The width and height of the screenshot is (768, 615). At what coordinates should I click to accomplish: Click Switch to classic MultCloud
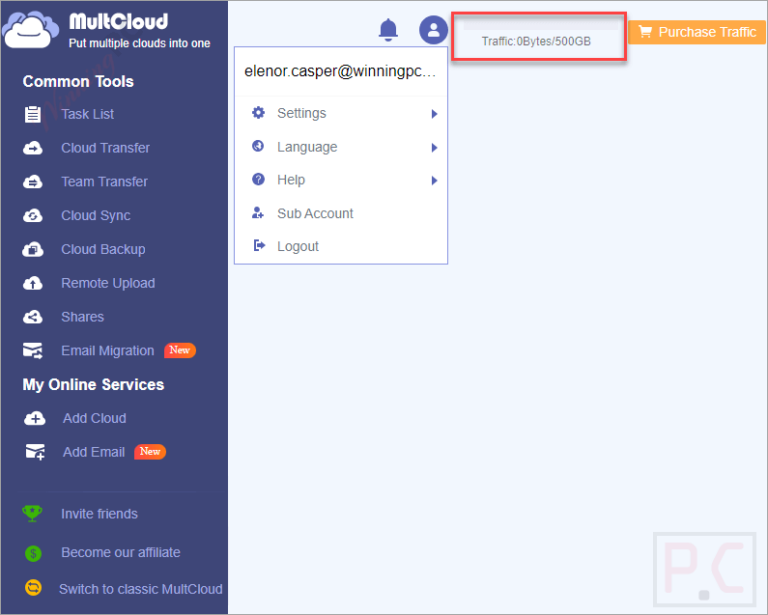tap(141, 589)
